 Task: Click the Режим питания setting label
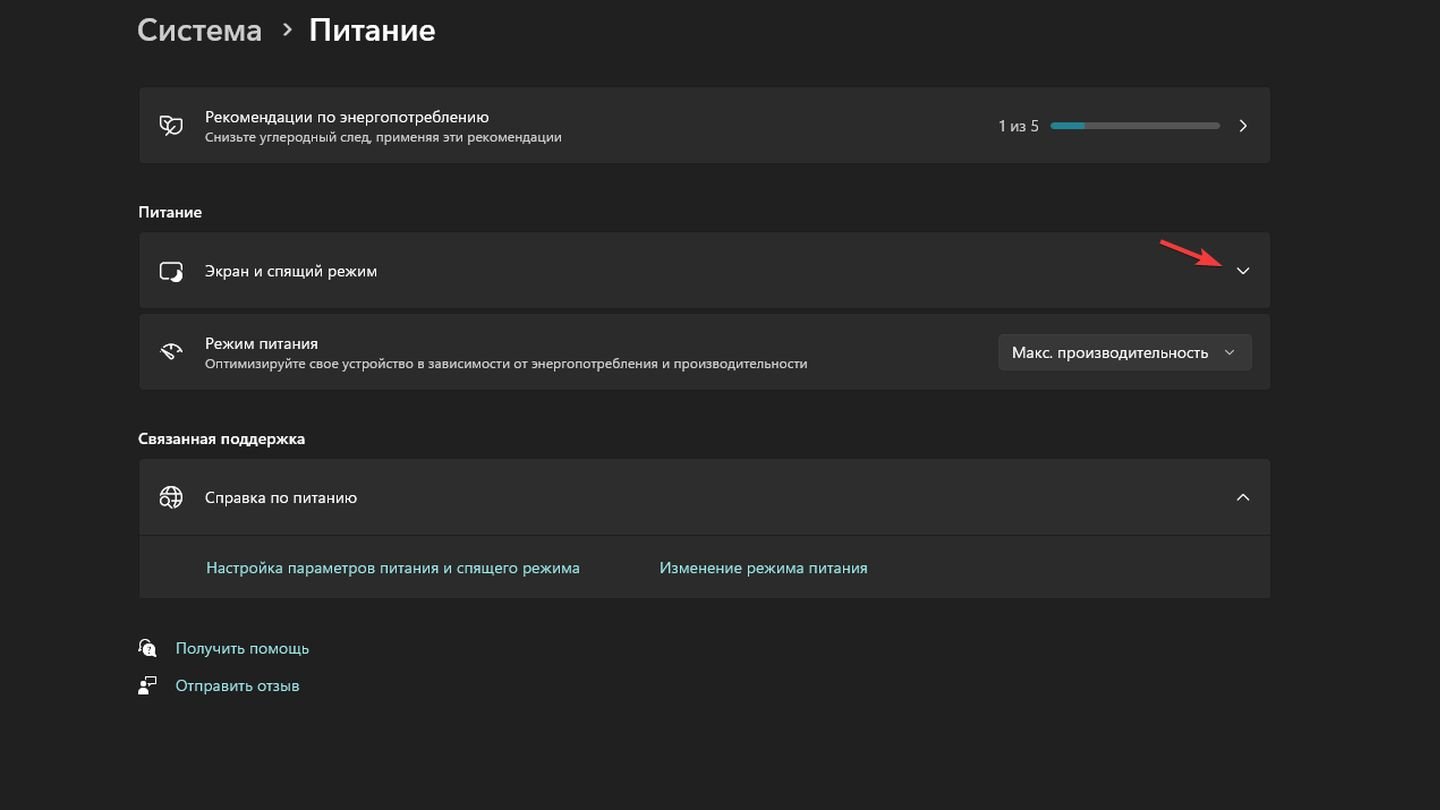point(261,343)
